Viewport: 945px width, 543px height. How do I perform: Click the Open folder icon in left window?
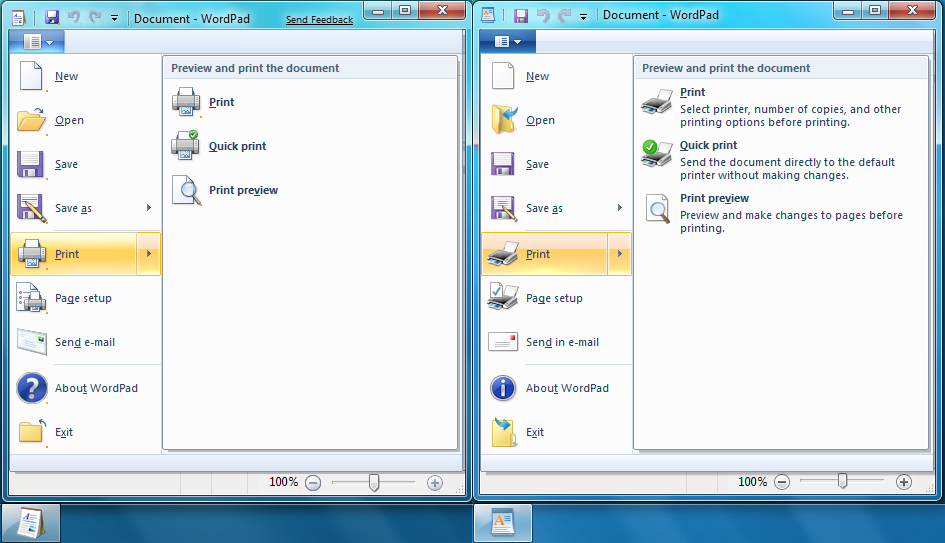tap(31, 120)
